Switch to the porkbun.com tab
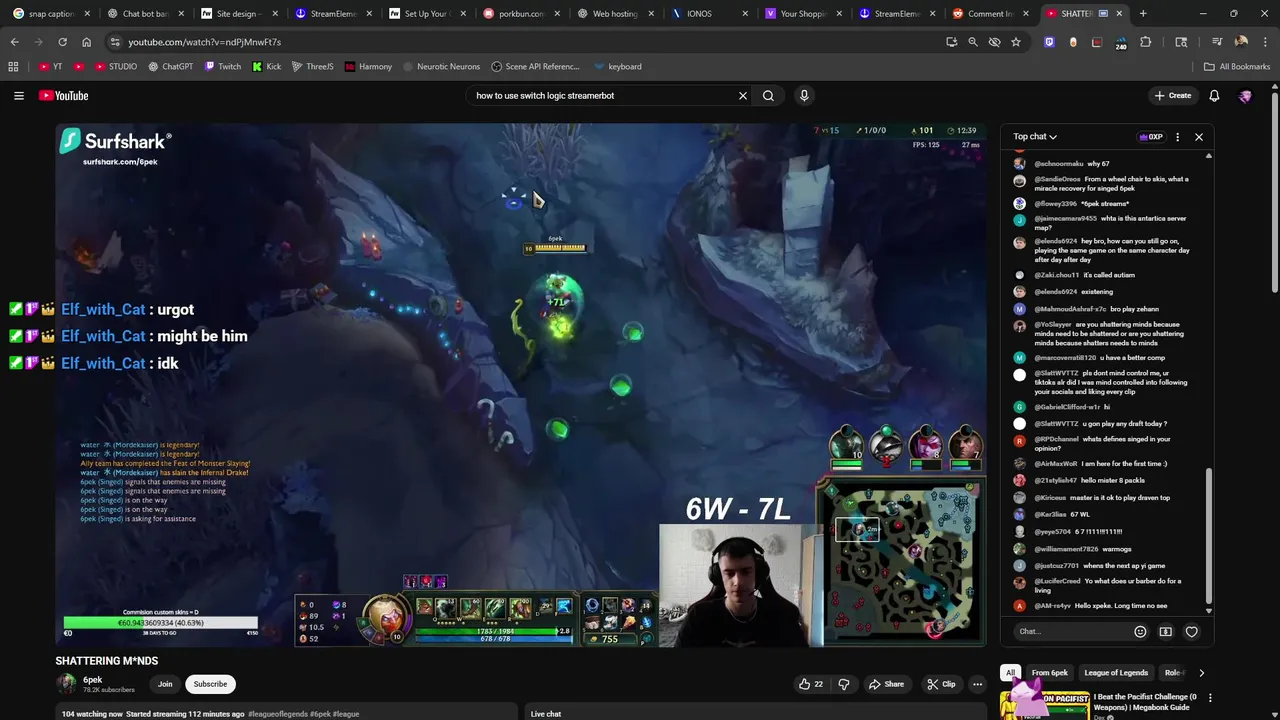 click(521, 14)
